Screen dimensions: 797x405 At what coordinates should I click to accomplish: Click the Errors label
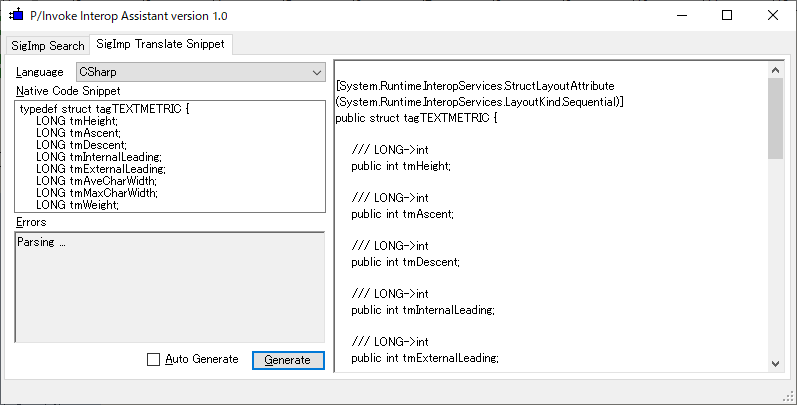[31, 222]
